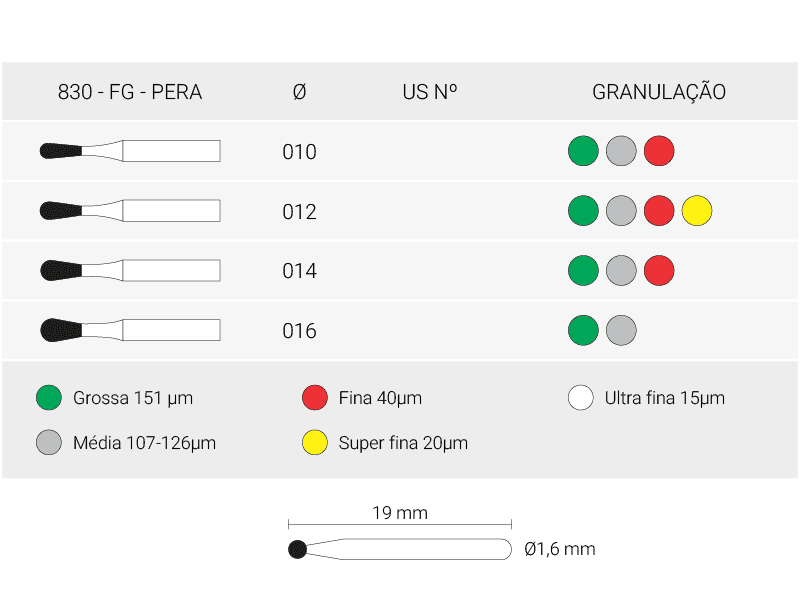Select the 014 pear bur drawing
Image resolution: width=800 pixels, height=600 pixels.
pyautogui.click(x=130, y=271)
